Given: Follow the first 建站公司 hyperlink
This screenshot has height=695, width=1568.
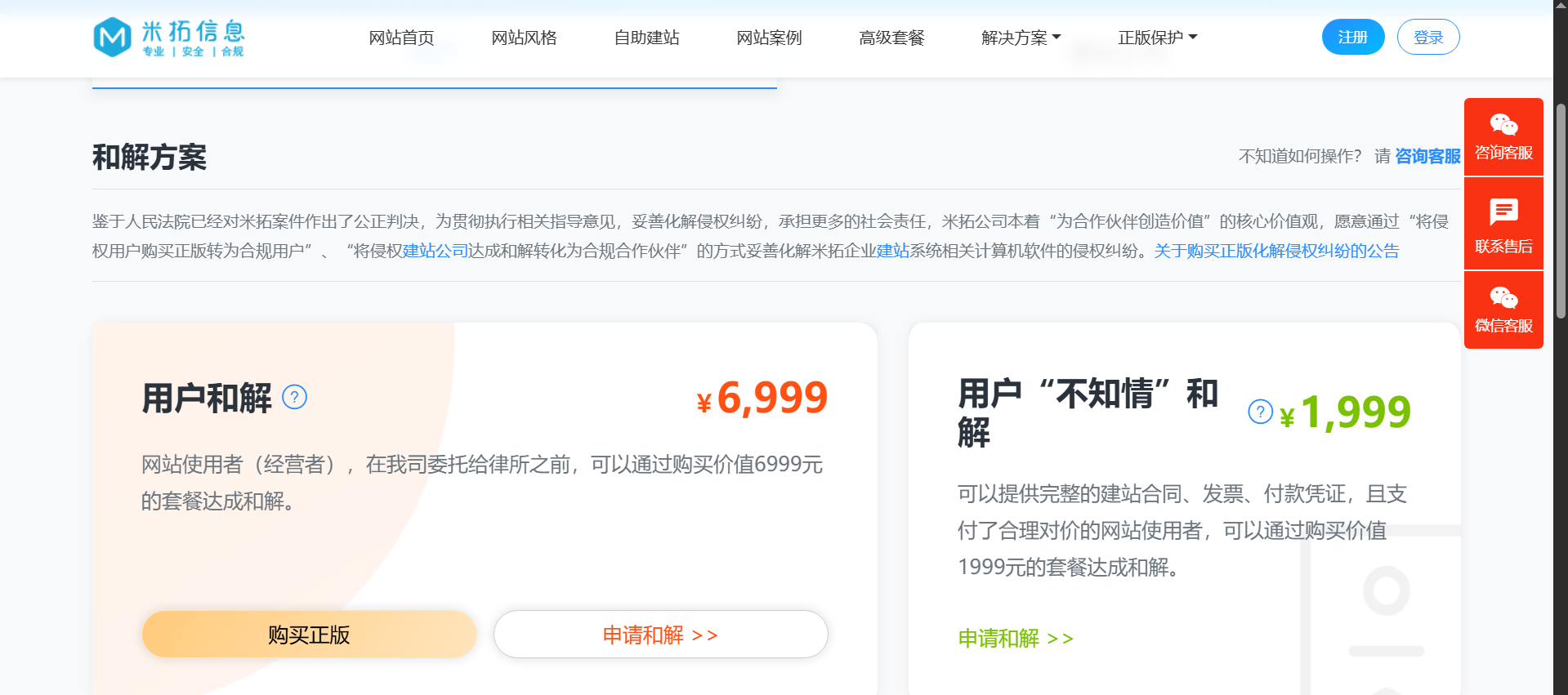Looking at the screenshot, I should [435, 251].
